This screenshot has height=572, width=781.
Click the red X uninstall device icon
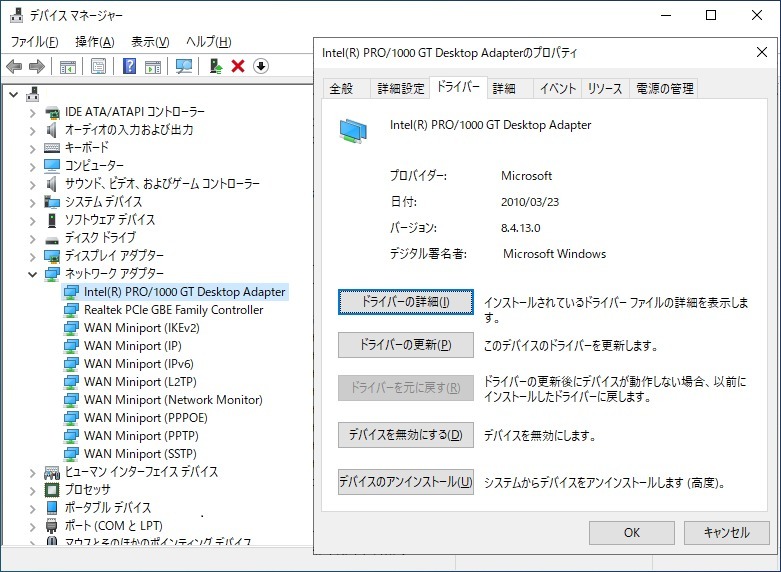click(238, 66)
